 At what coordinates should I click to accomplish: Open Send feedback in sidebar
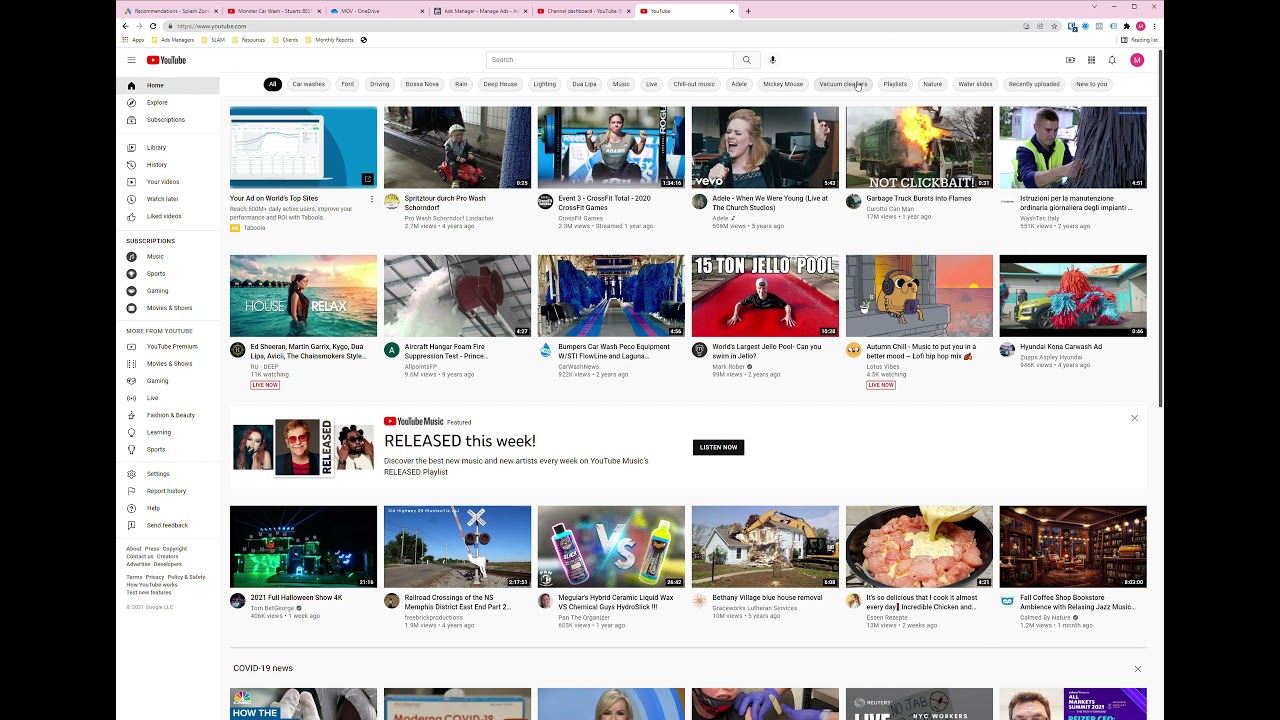tap(168, 525)
